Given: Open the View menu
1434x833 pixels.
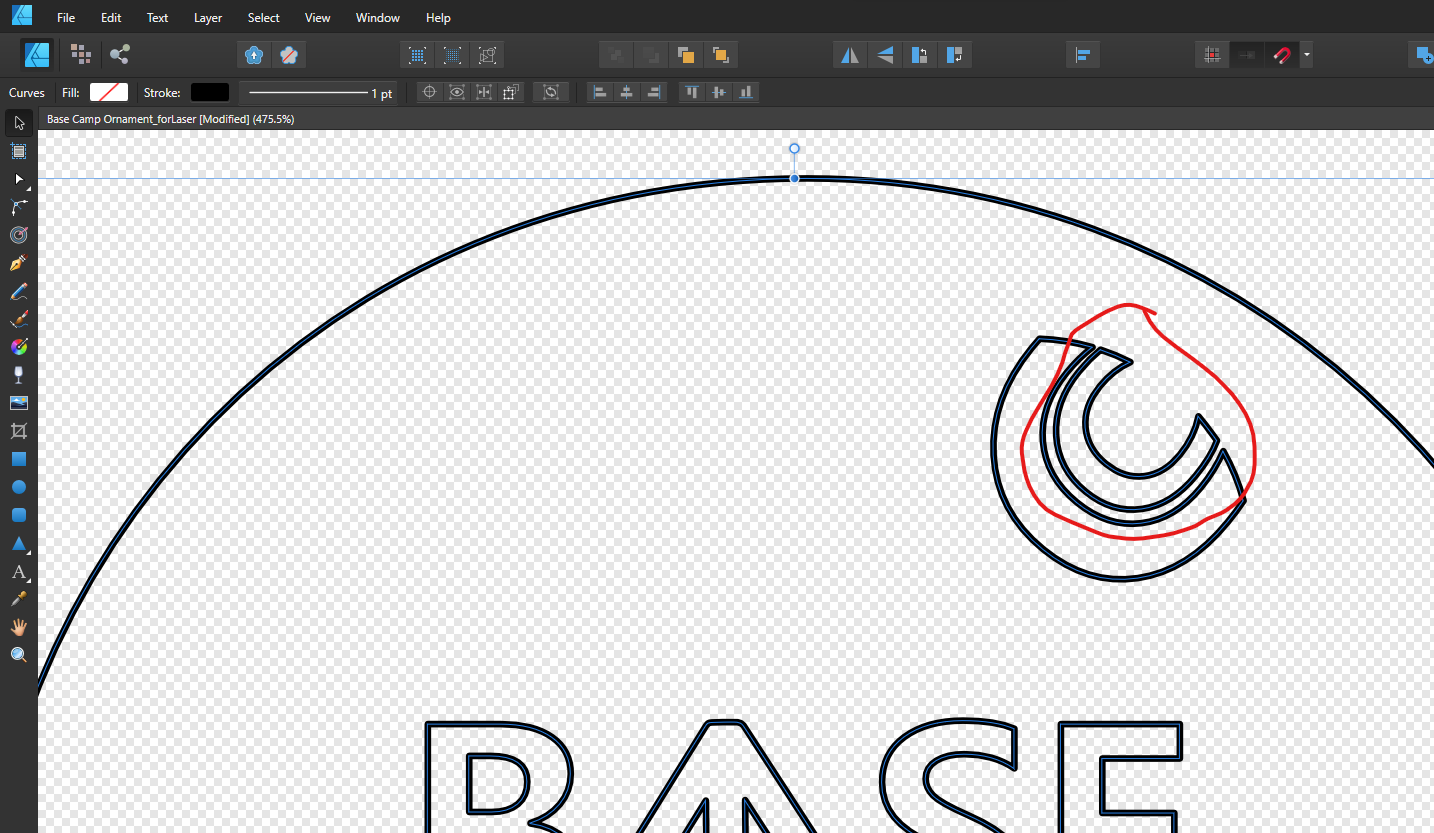Looking at the screenshot, I should coord(317,18).
